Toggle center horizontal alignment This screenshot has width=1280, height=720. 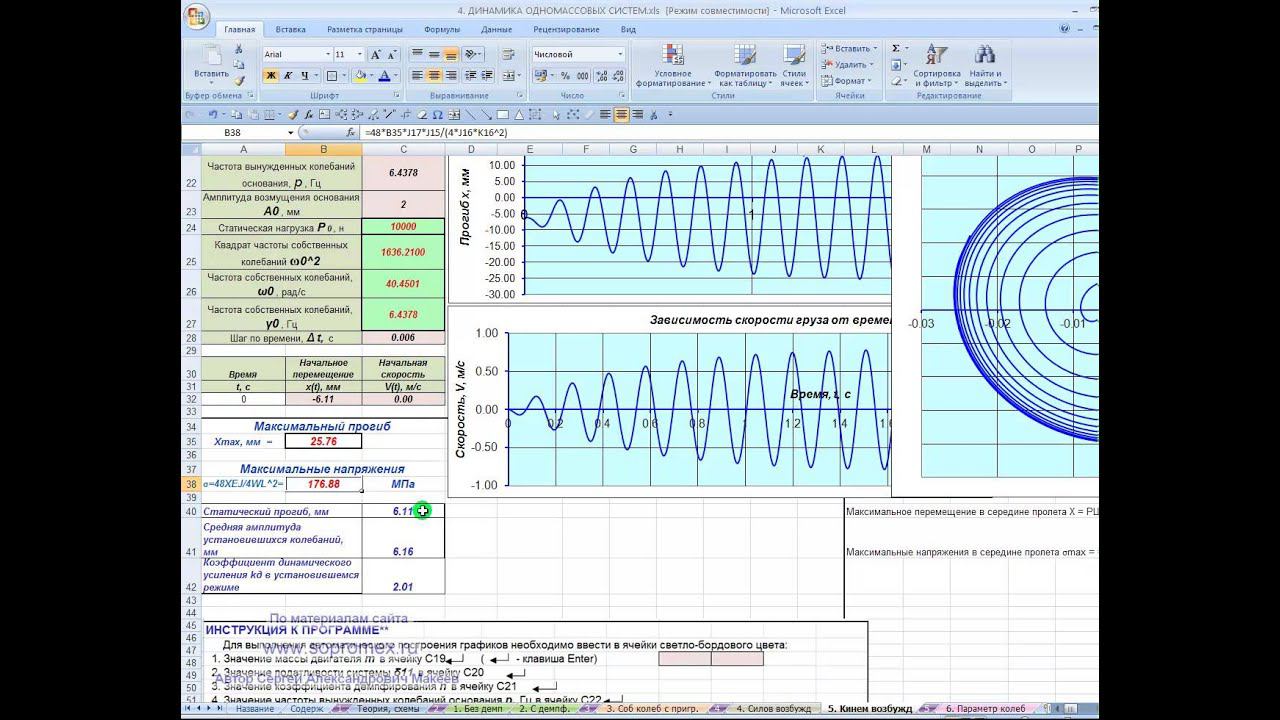pyautogui.click(x=434, y=76)
